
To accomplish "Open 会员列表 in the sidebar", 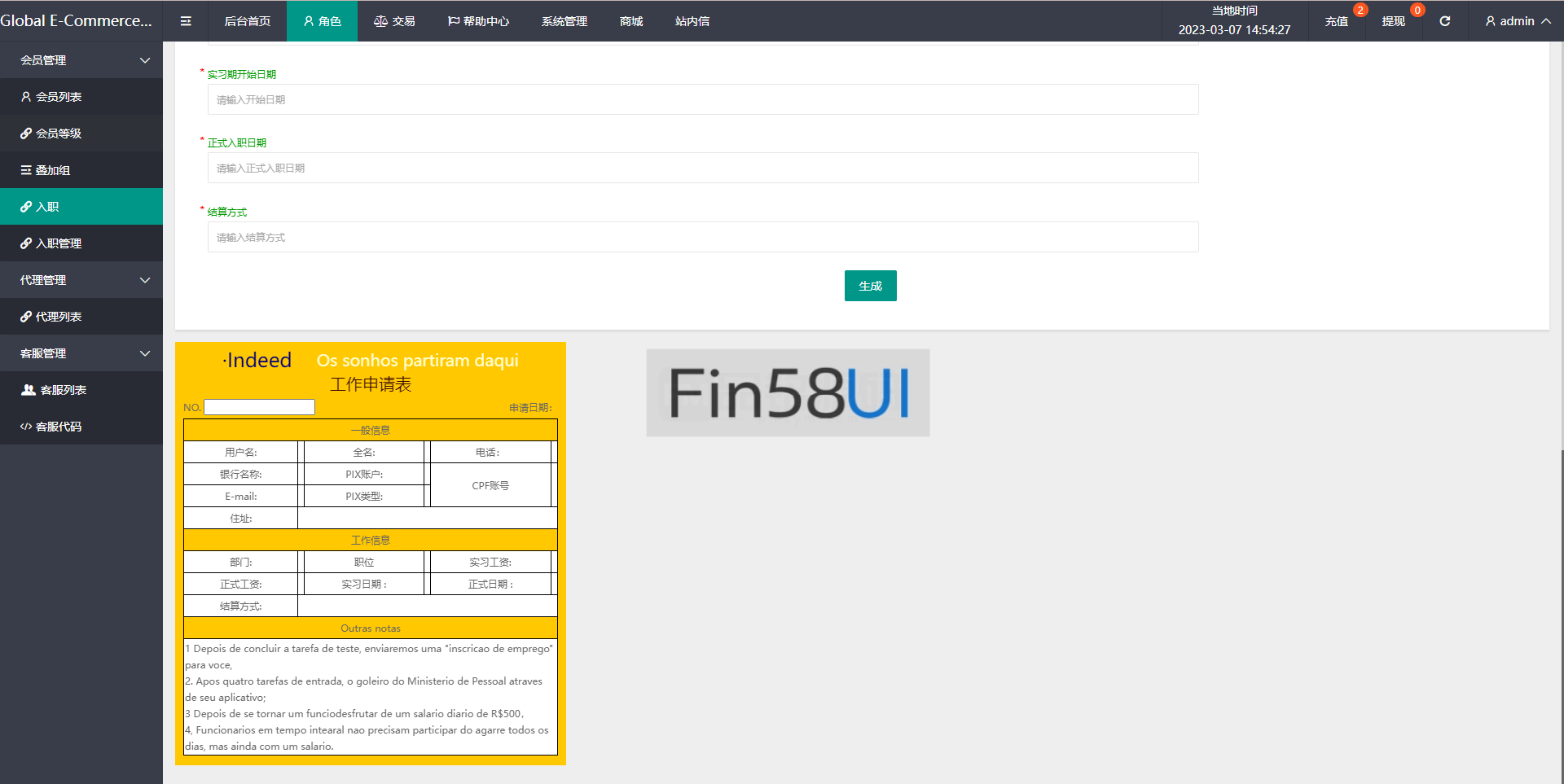I will [x=58, y=97].
